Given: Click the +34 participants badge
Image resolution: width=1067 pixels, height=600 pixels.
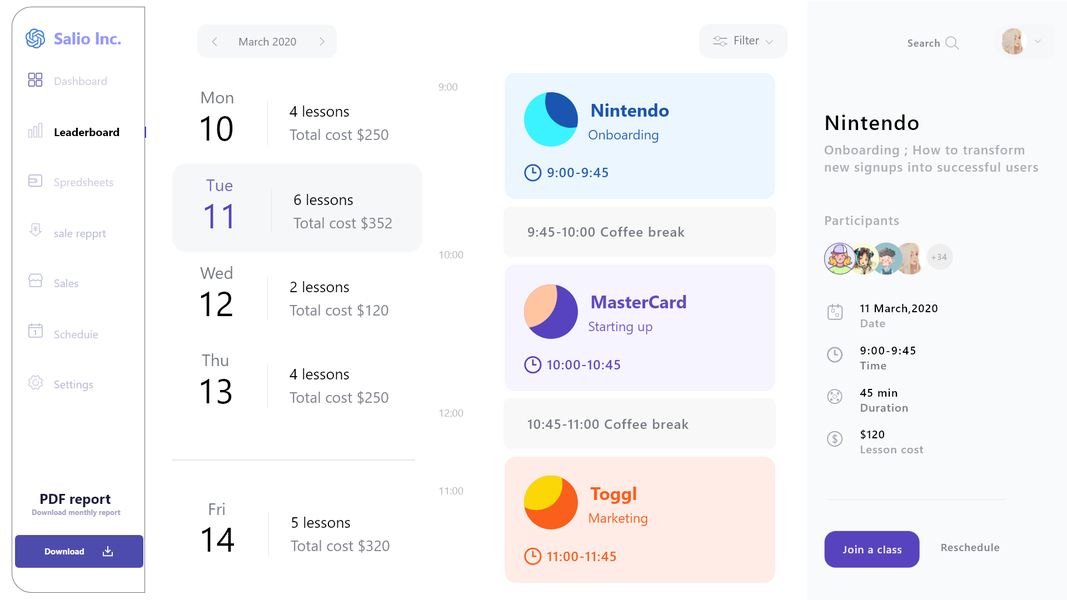Looking at the screenshot, I should 939,258.
